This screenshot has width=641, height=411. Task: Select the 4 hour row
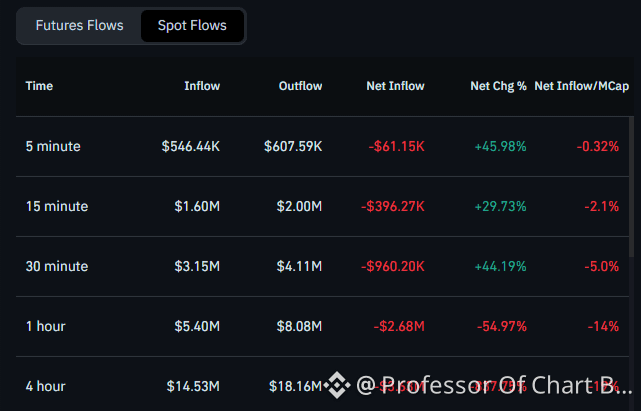[322, 384]
